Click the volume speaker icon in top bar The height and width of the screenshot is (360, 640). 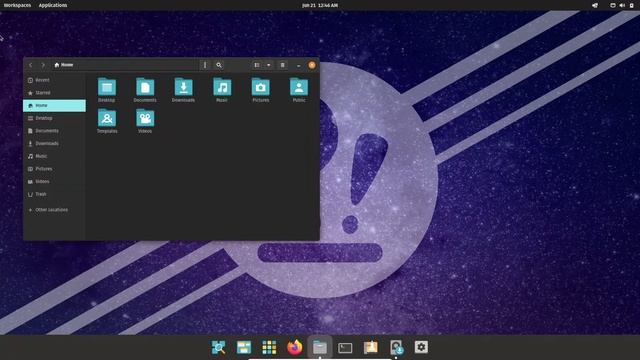tap(622, 5)
